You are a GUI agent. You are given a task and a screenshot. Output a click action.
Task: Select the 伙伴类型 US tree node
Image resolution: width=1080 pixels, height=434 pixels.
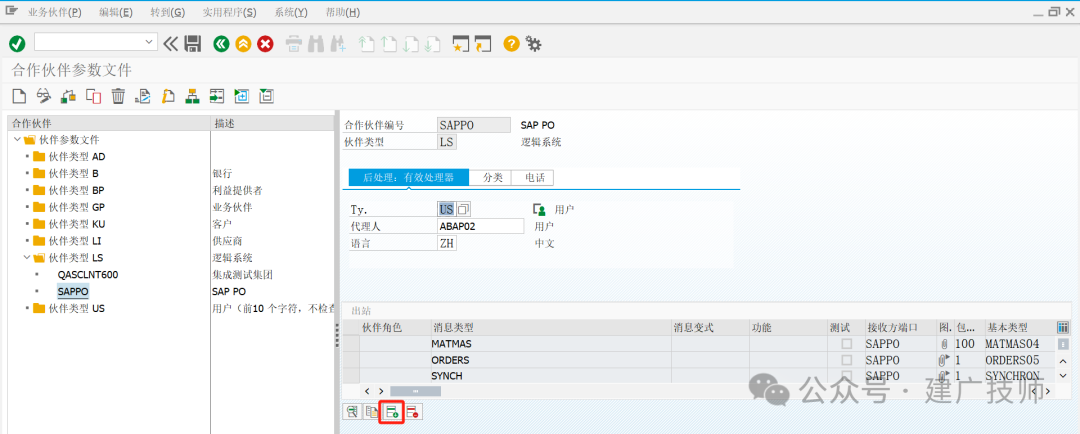(77, 309)
